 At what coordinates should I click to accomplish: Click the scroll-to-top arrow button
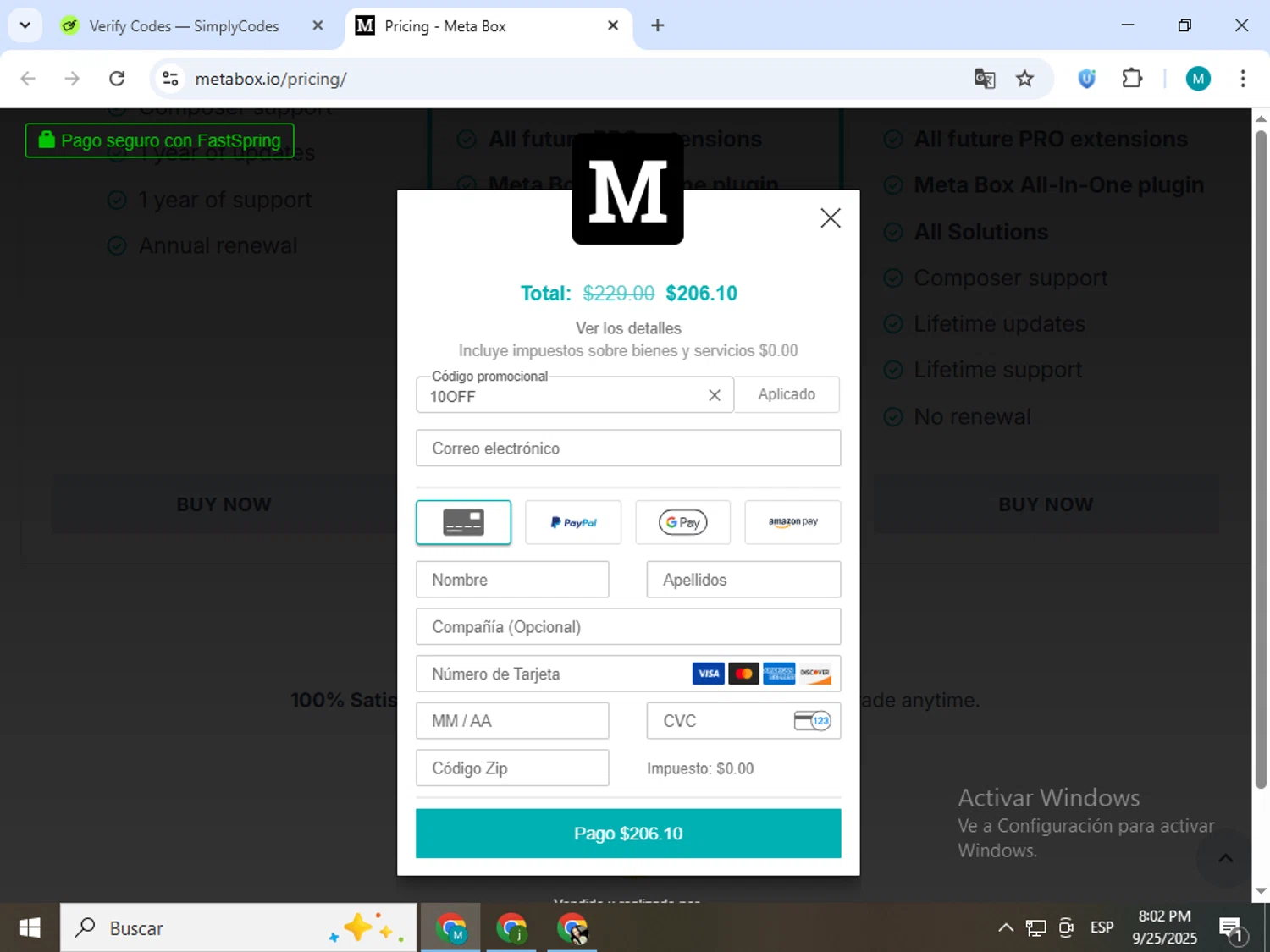point(1225,858)
